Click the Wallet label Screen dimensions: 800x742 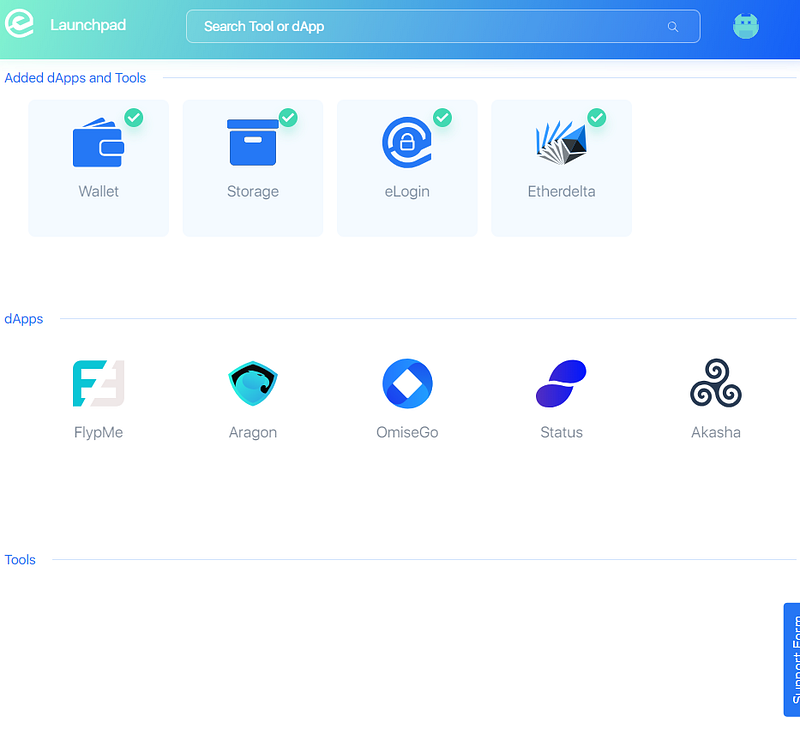click(98, 191)
